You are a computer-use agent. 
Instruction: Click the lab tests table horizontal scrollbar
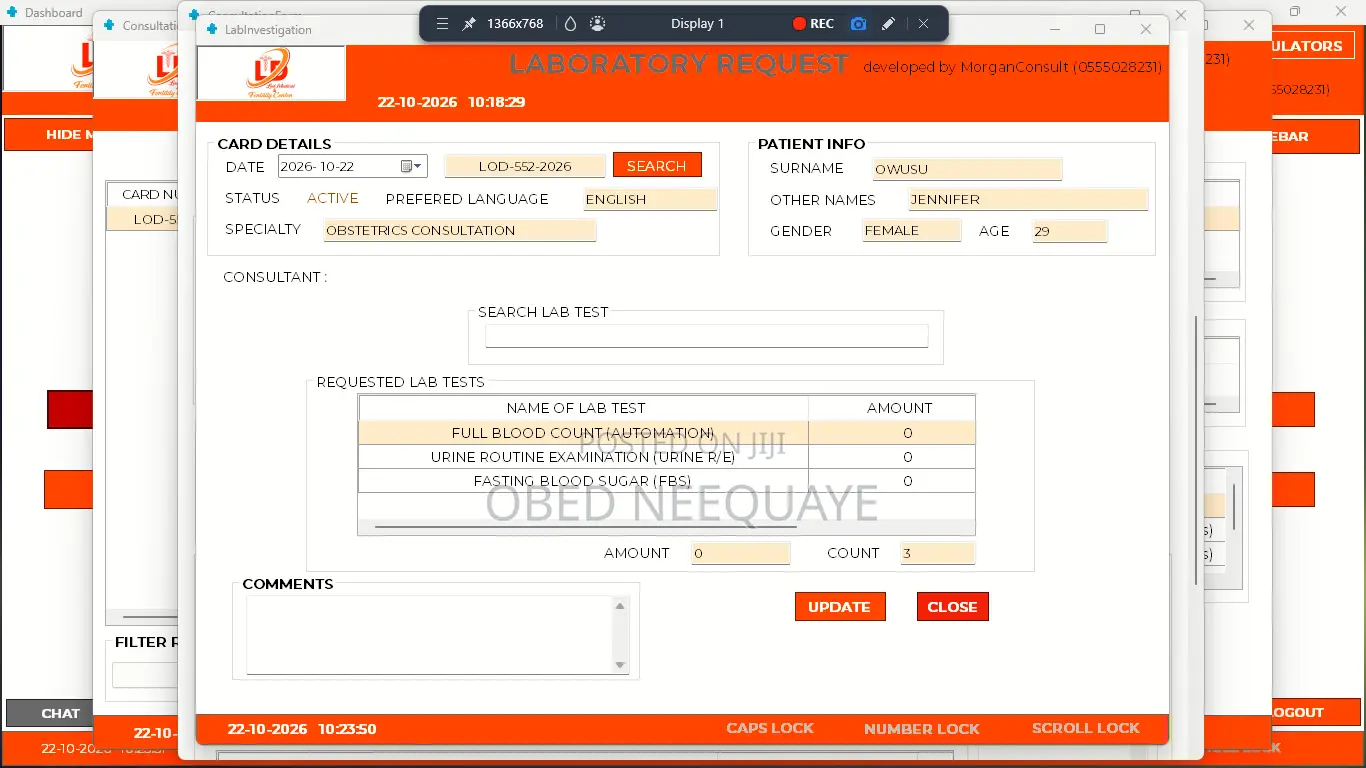click(x=585, y=526)
